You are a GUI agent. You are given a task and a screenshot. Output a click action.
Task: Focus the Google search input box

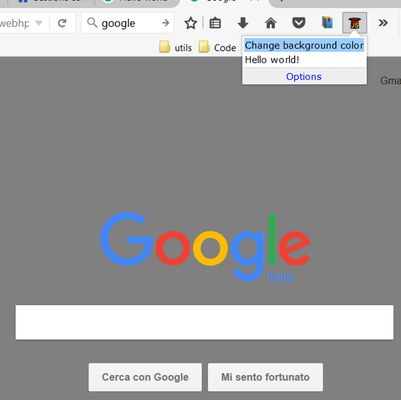(204, 322)
